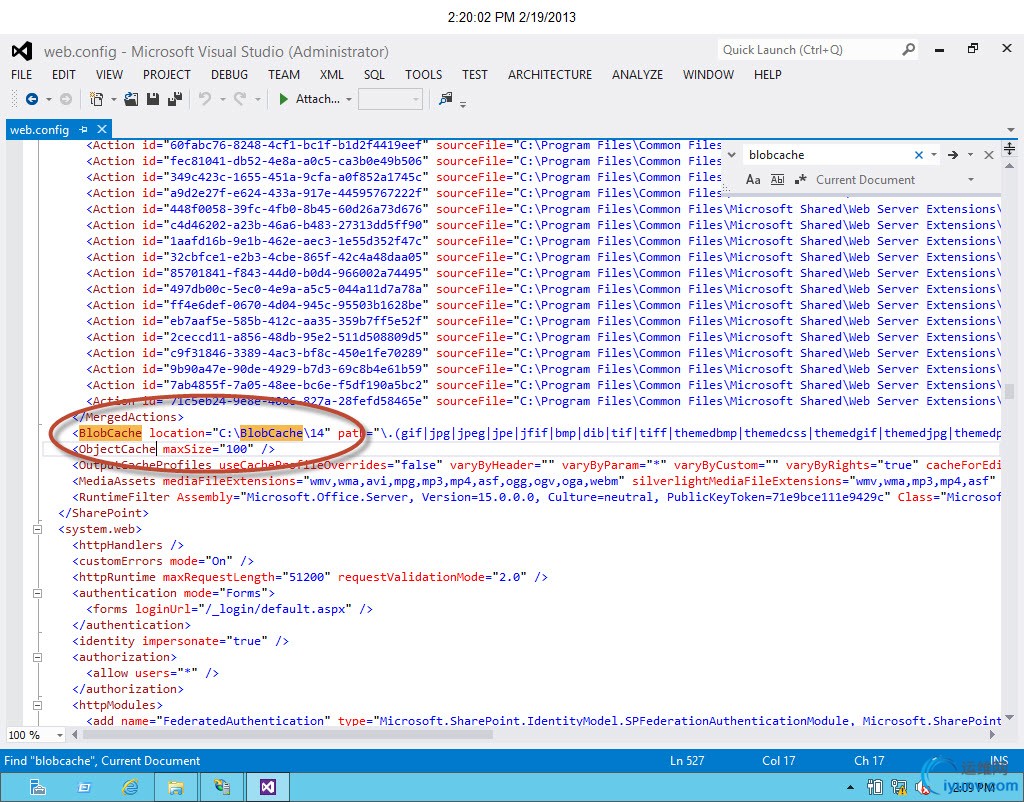Open the DEBUG menu

tap(229, 74)
